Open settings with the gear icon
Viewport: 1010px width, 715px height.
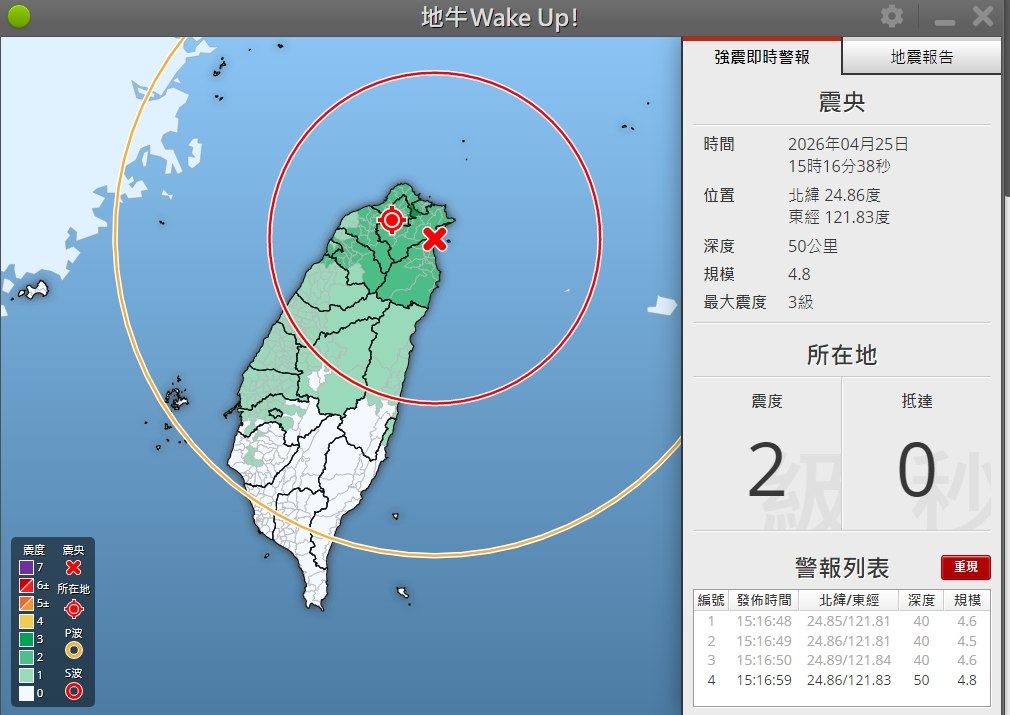click(x=891, y=16)
